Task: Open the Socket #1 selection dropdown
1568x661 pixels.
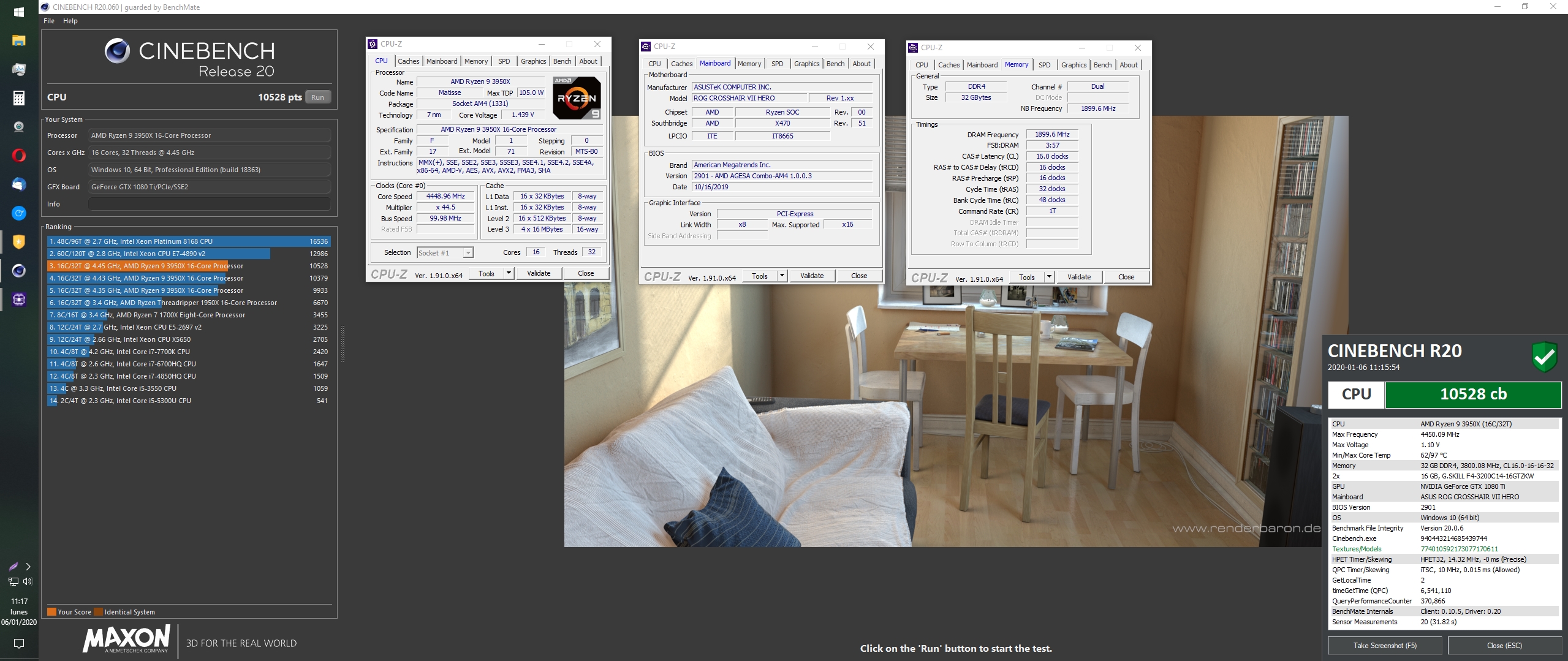Action: coord(445,253)
